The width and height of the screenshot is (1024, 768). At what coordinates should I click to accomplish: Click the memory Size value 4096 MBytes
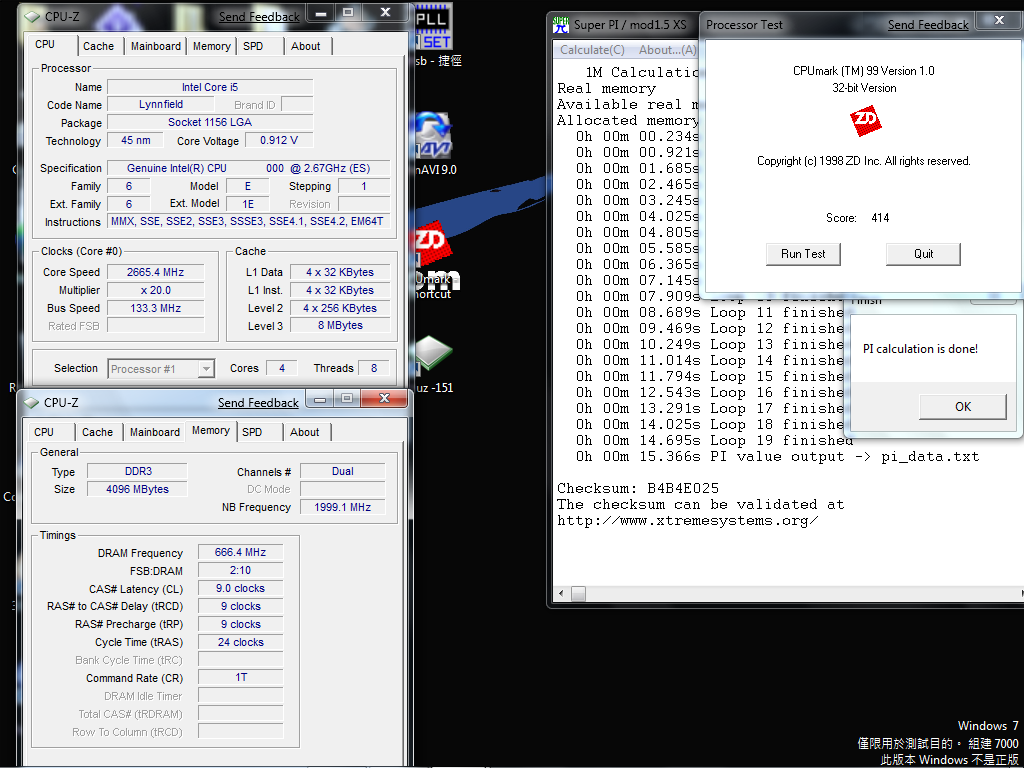pos(138,489)
